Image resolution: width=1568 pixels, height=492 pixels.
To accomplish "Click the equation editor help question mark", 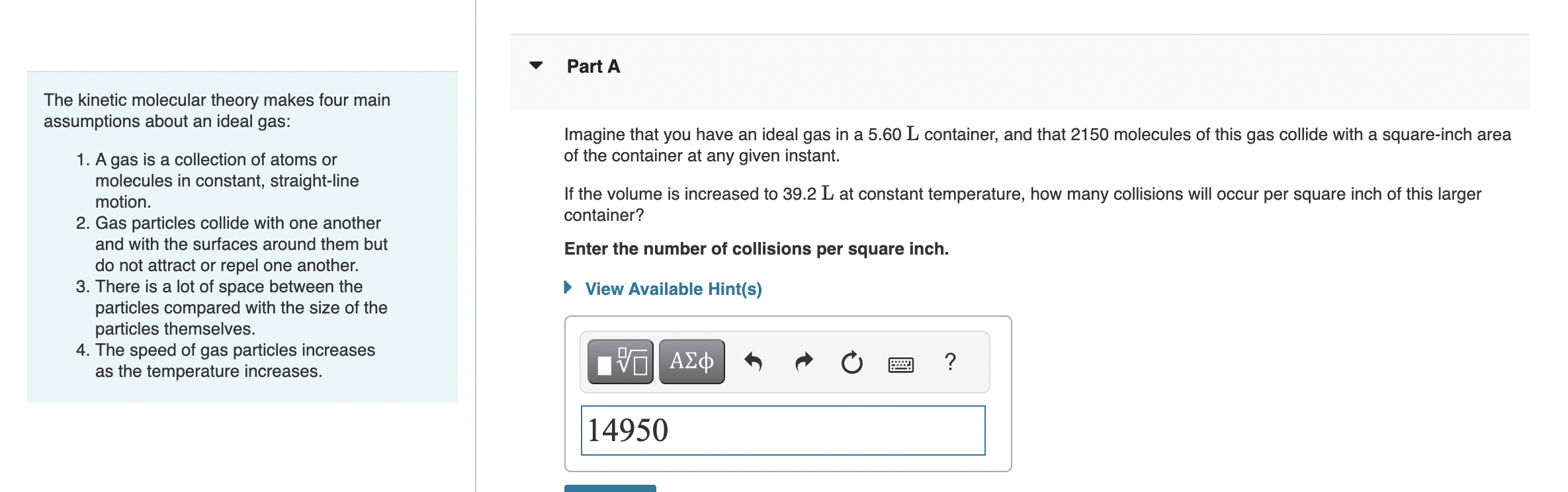I will click(951, 361).
